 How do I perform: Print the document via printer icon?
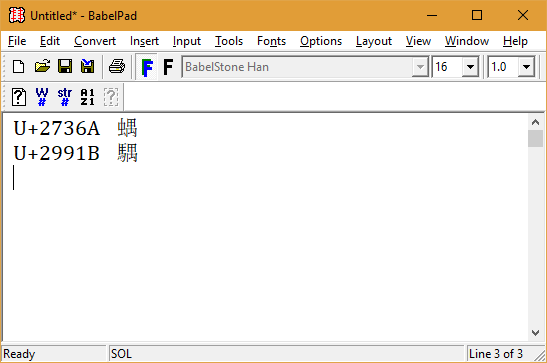coord(117,66)
